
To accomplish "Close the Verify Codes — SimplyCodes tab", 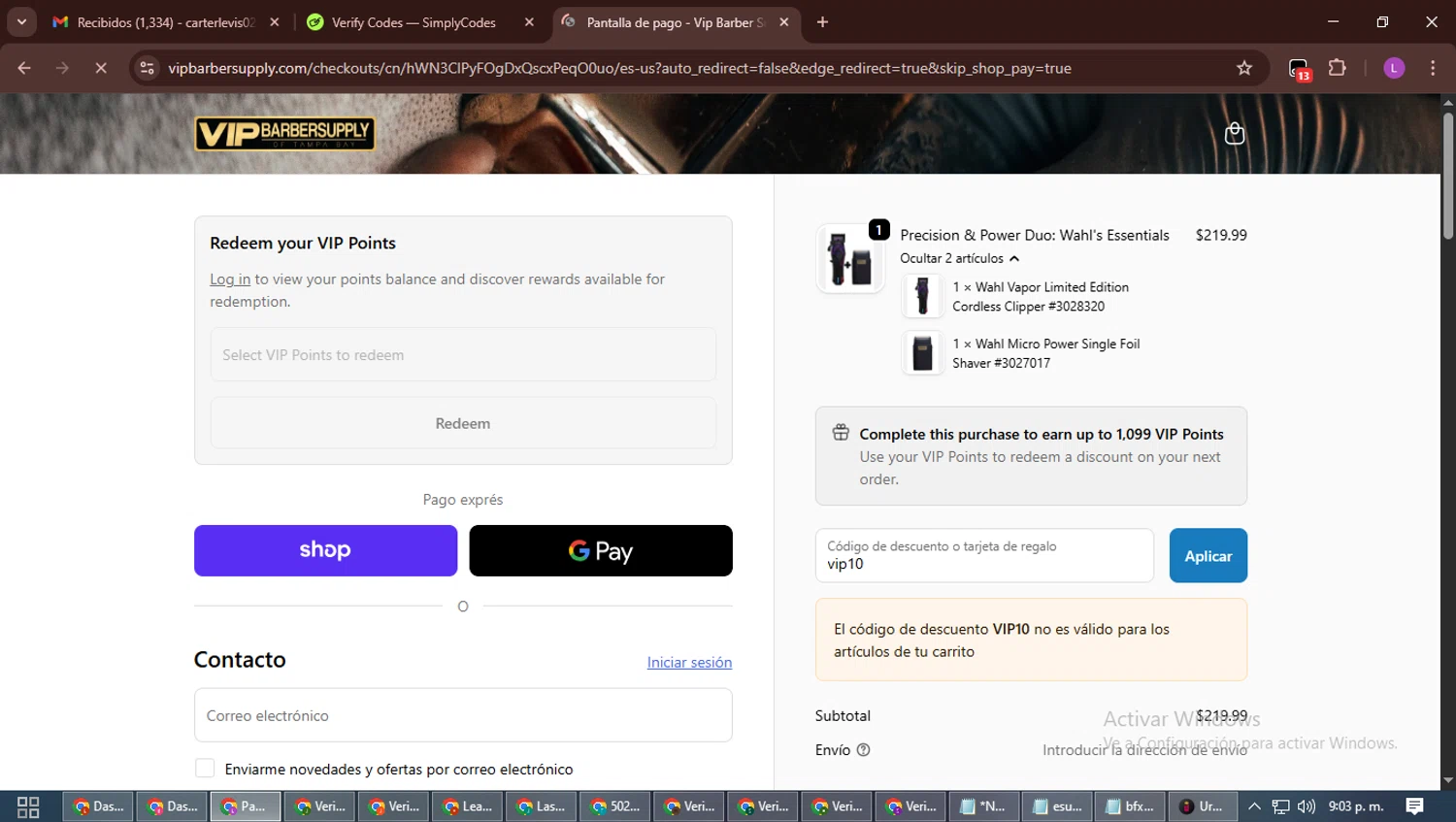I will click(529, 22).
